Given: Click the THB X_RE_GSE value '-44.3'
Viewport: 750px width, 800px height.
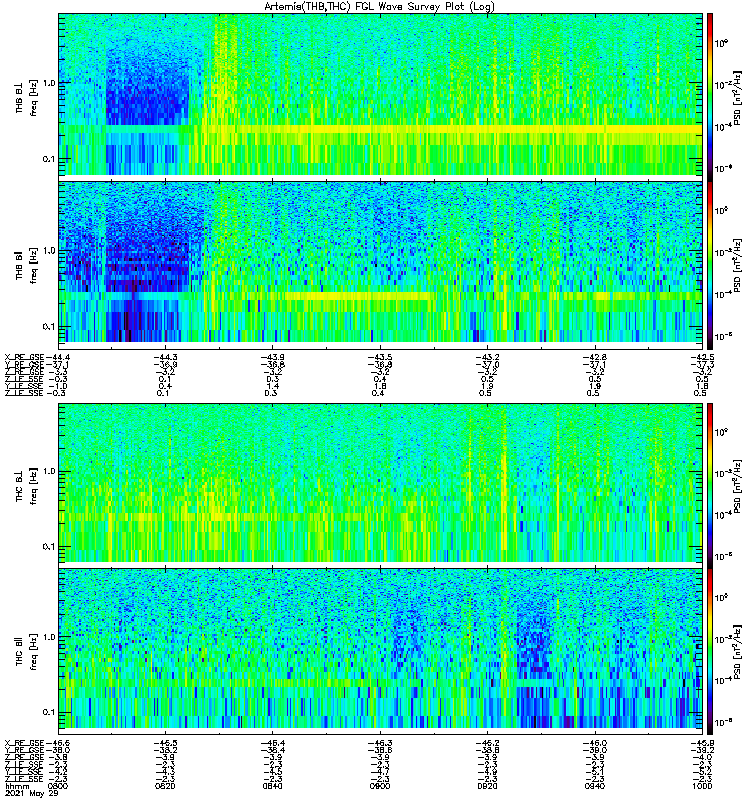Looking at the screenshot, I should [x=166, y=357].
